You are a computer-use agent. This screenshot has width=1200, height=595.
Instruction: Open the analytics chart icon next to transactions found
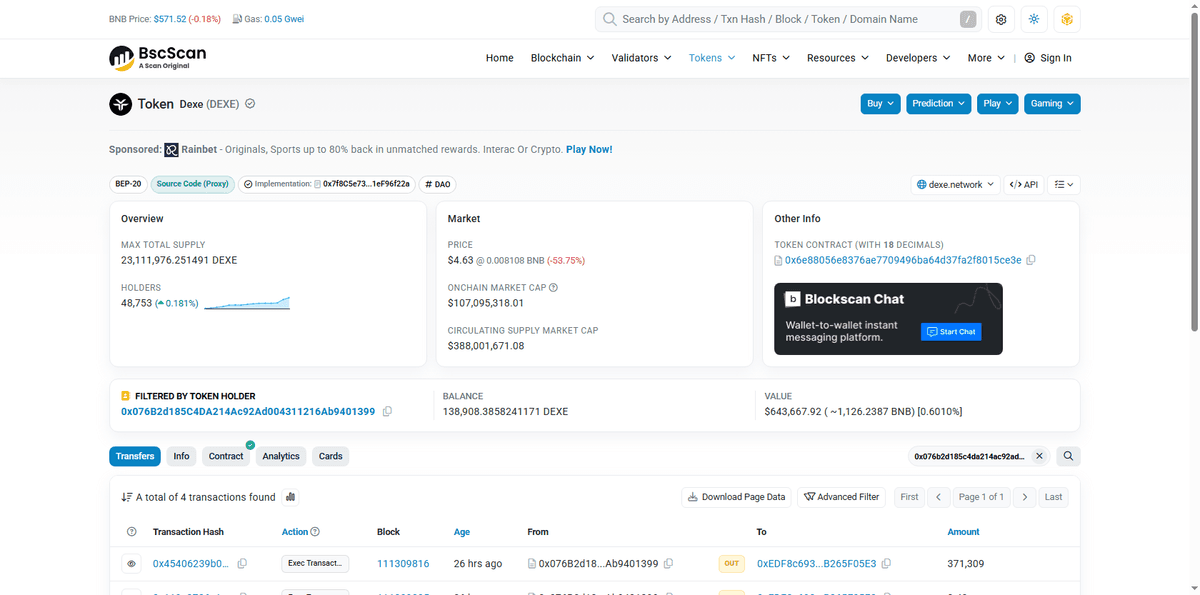290,497
